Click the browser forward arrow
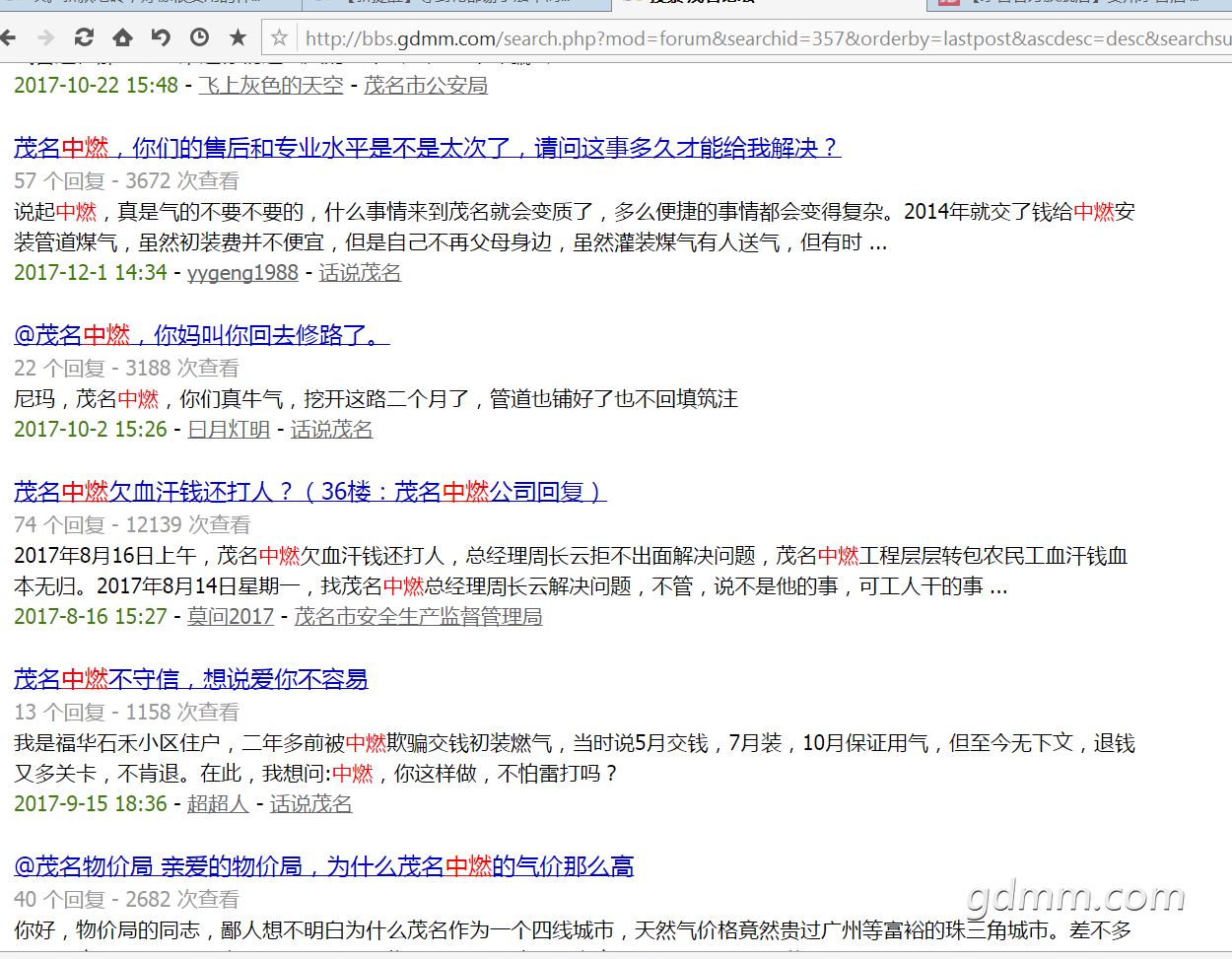This screenshot has height=959, width=1232. (x=45, y=37)
